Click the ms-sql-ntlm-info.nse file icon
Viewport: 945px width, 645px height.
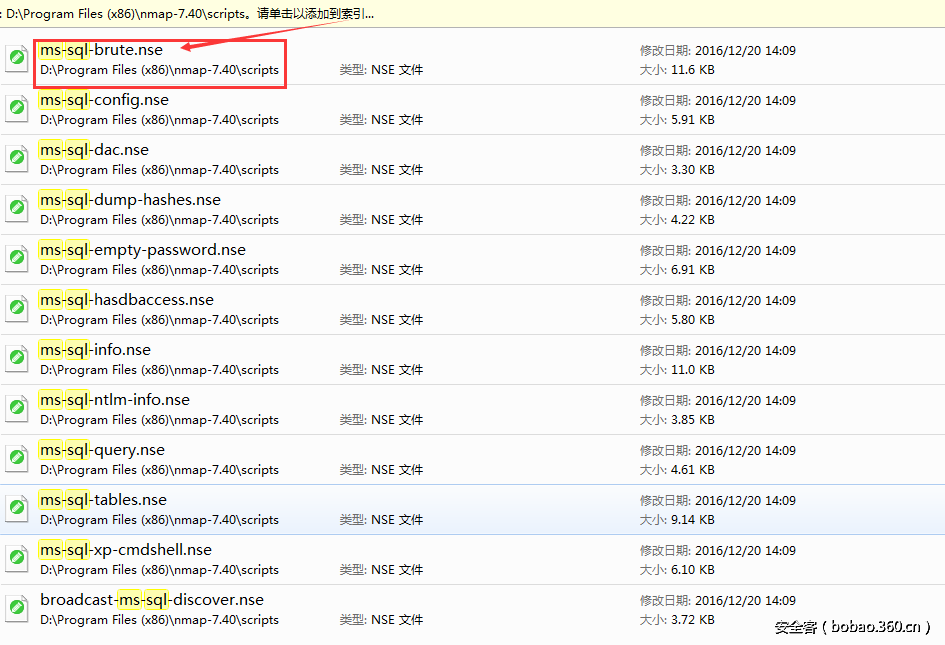coord(17,409)
